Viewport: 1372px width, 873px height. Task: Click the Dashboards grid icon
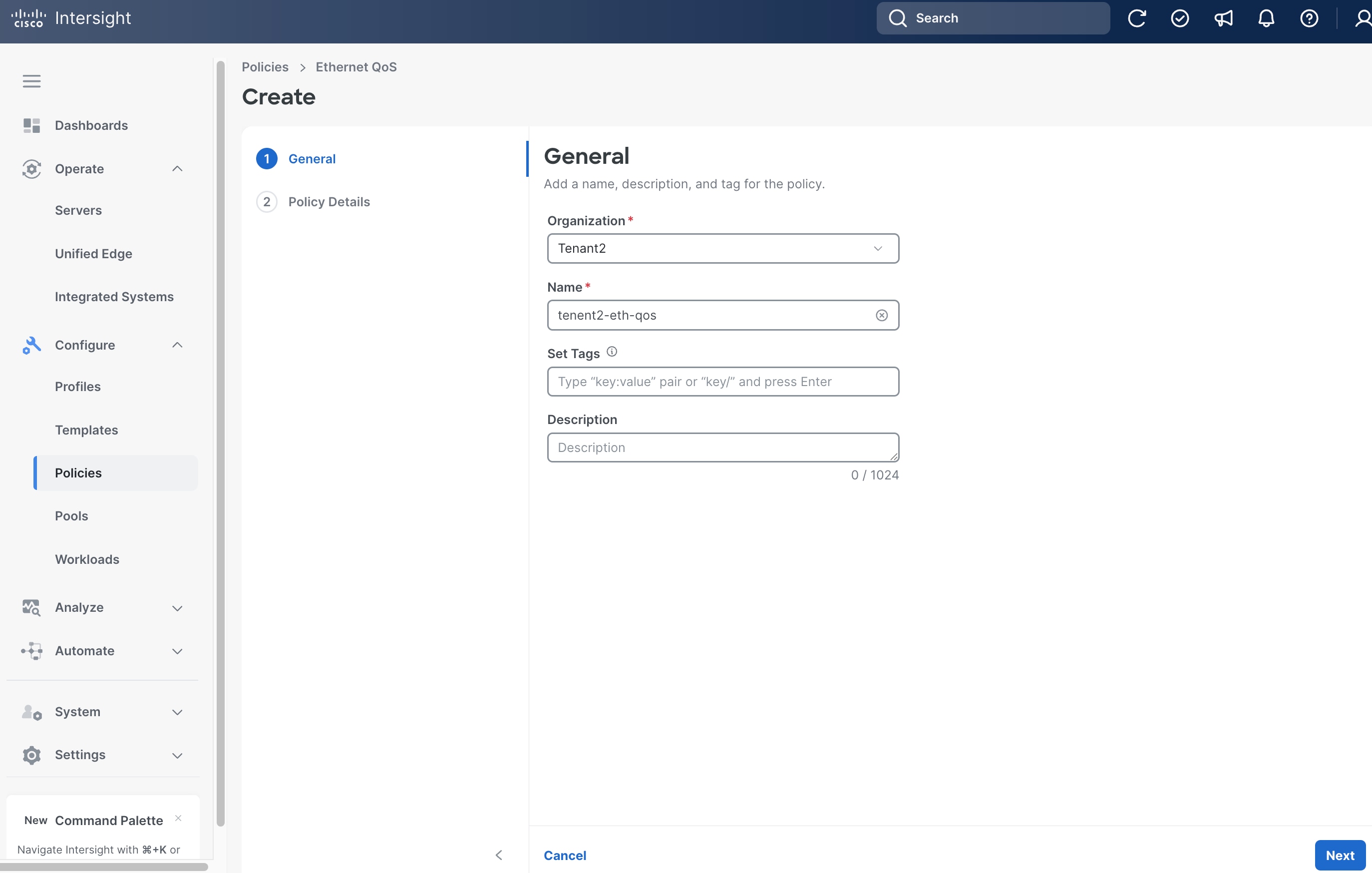tap(31, 125)
